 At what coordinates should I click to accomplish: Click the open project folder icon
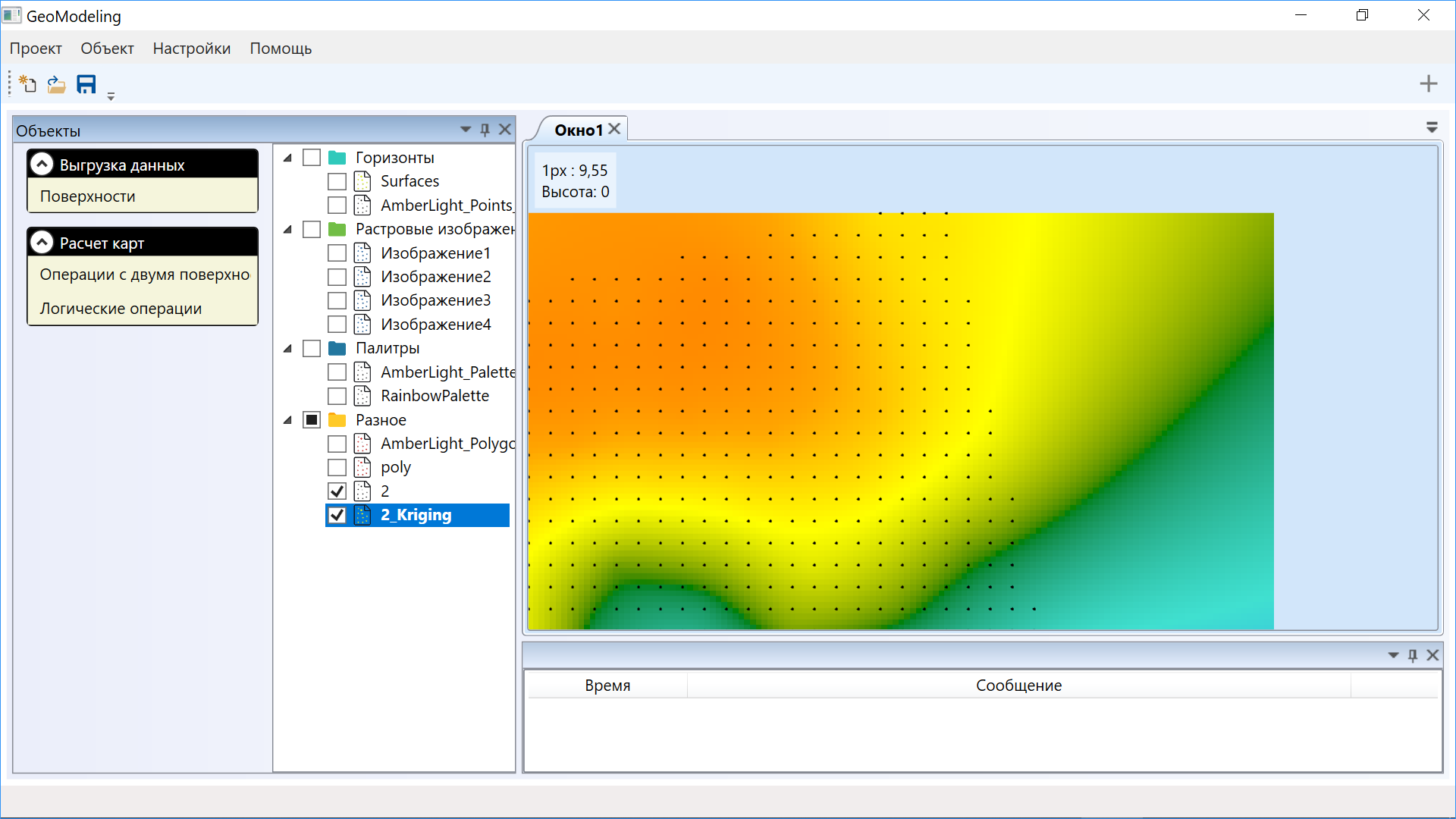point(57,84)
